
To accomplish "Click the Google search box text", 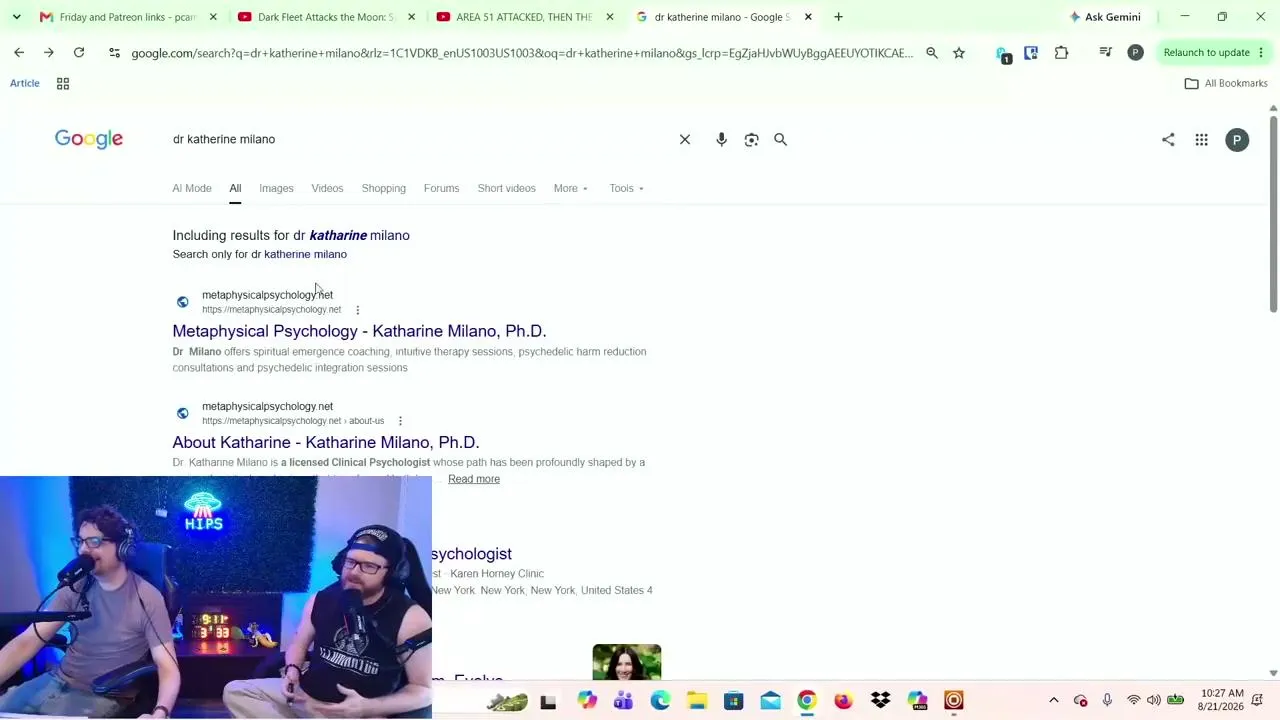I will coord(224,139).
